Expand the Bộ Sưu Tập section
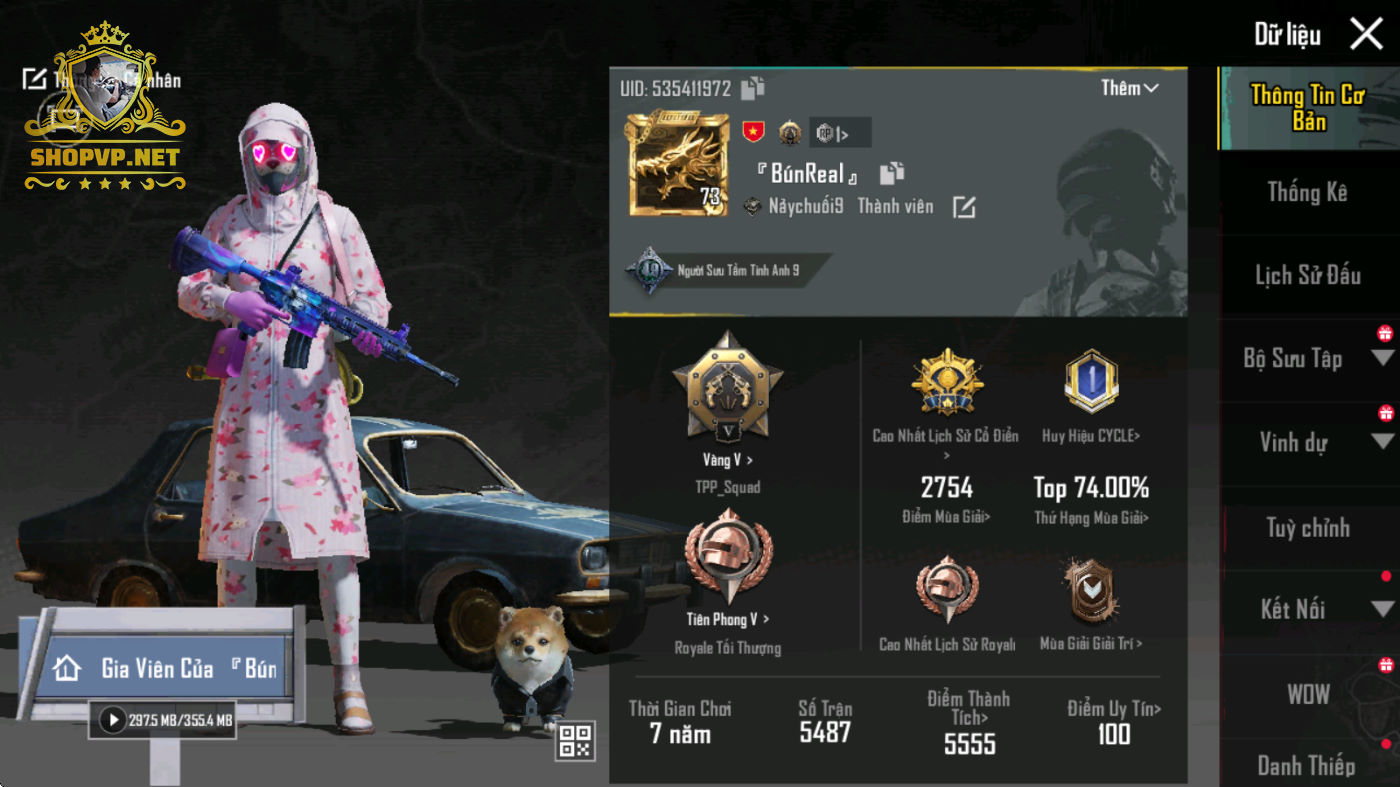The height and width of the screenshot is (787, 1400). click(x=1383, y=358)
